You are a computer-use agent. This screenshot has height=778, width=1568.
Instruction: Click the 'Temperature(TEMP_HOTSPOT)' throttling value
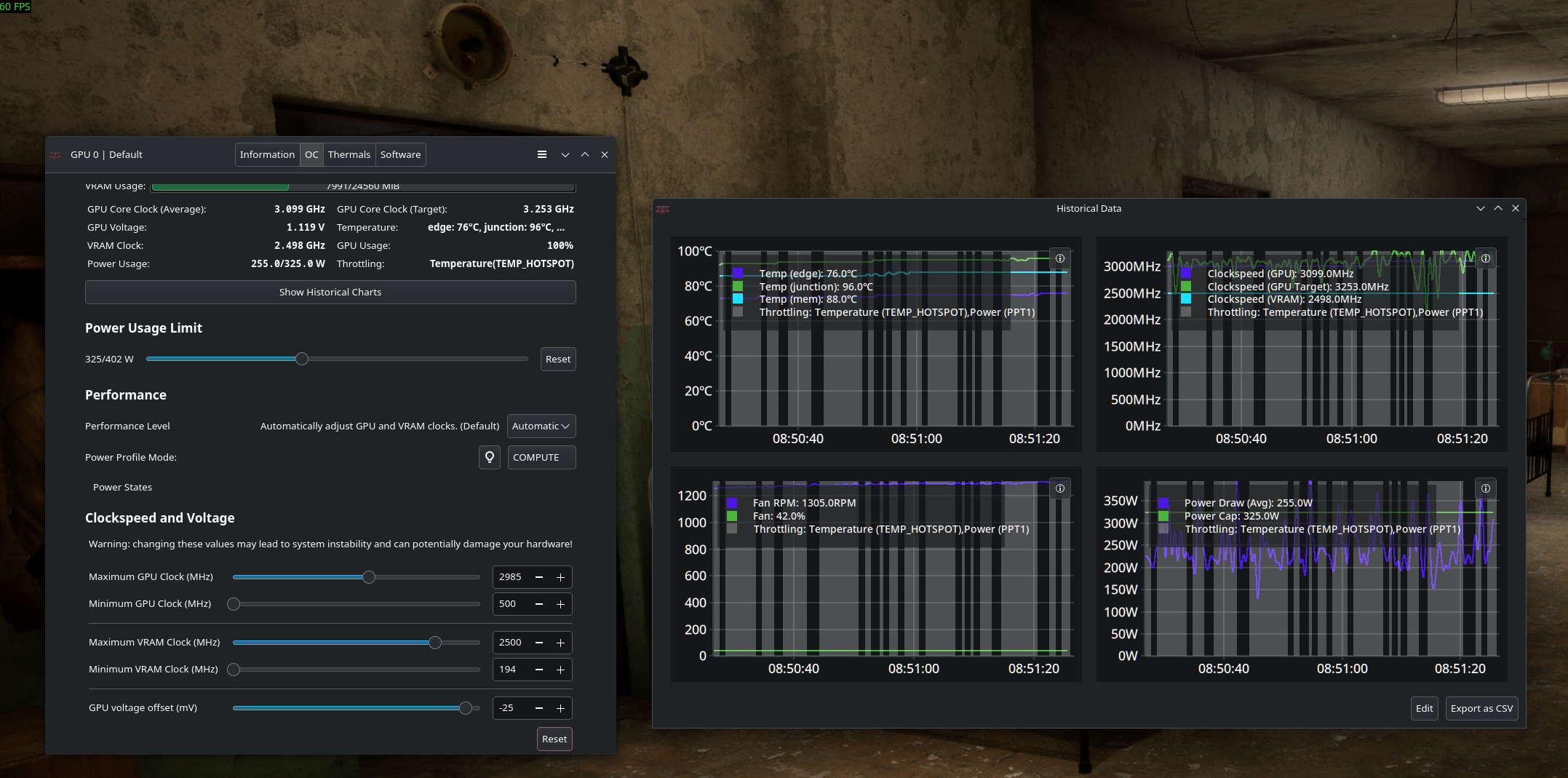point(502,263)
